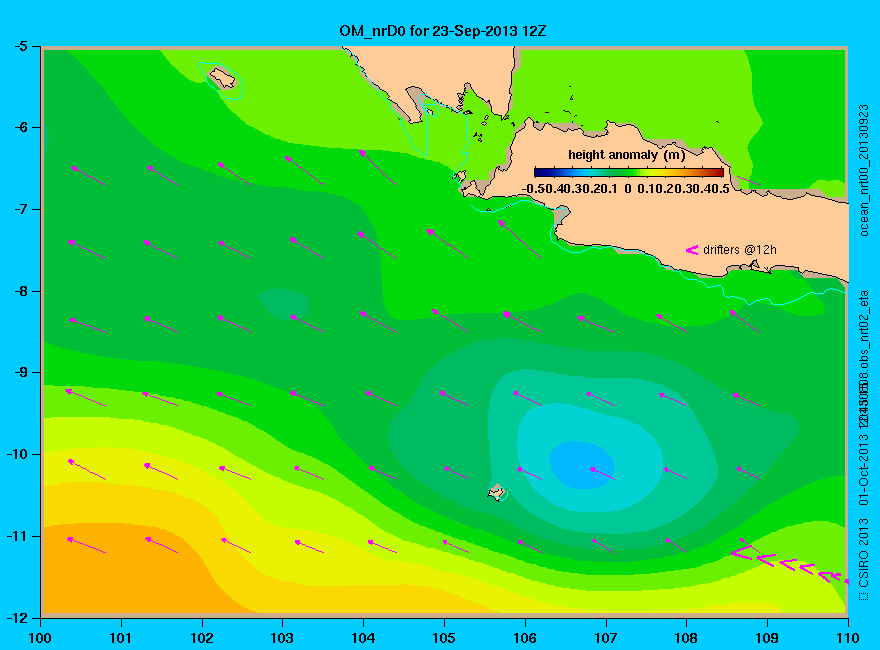Click latitude tick label '-6'
Viewport: 880px width, 650px height.
click(x=20, y=128)
